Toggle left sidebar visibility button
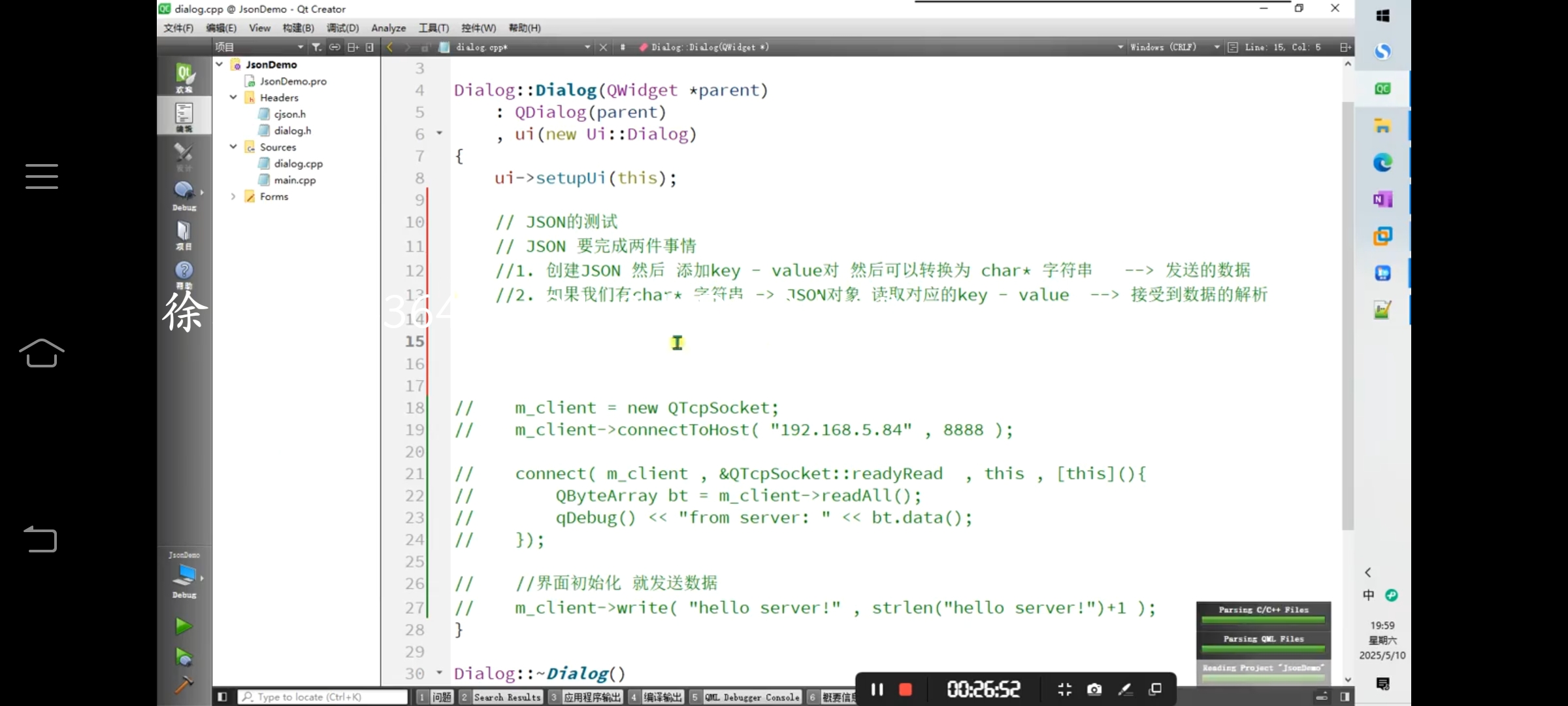Screen dimensions: 1568x706 222,697
